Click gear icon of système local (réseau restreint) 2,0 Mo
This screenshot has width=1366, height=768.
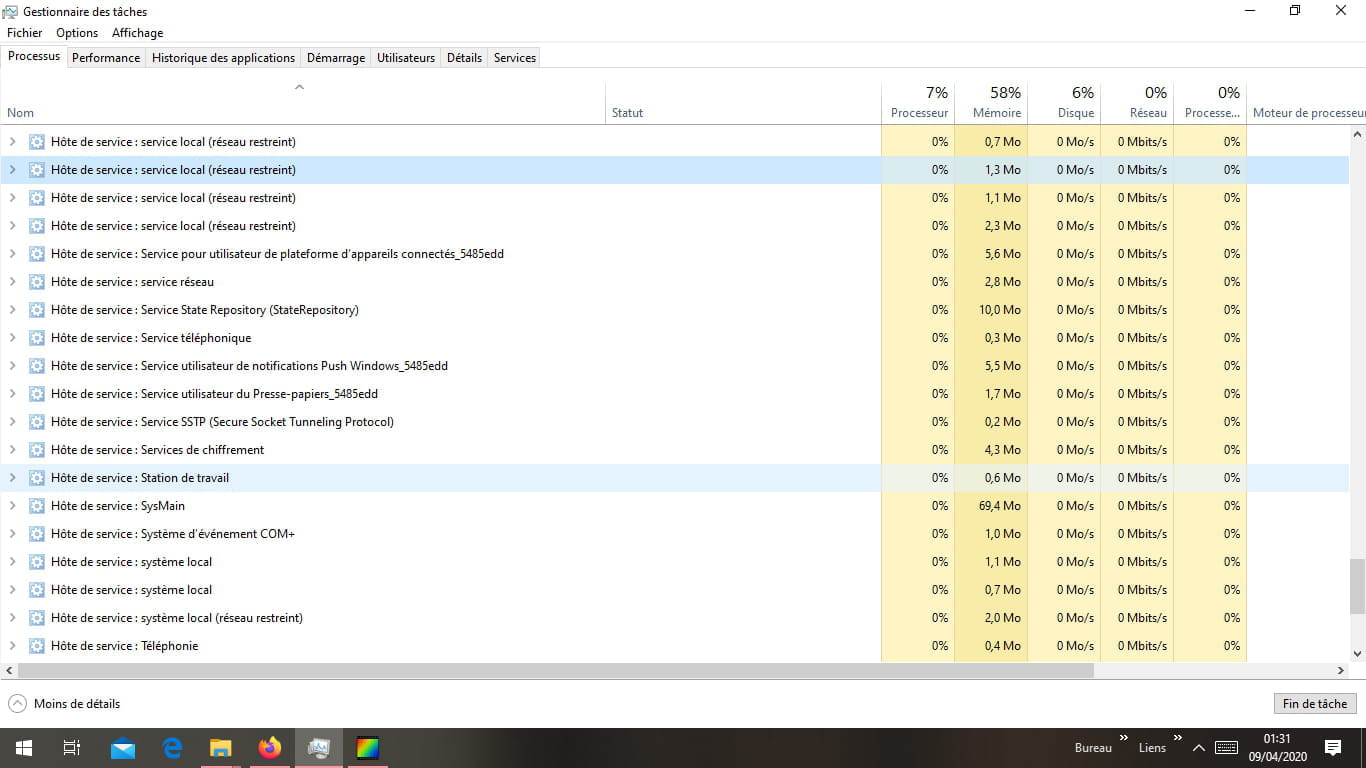point(37,618)
